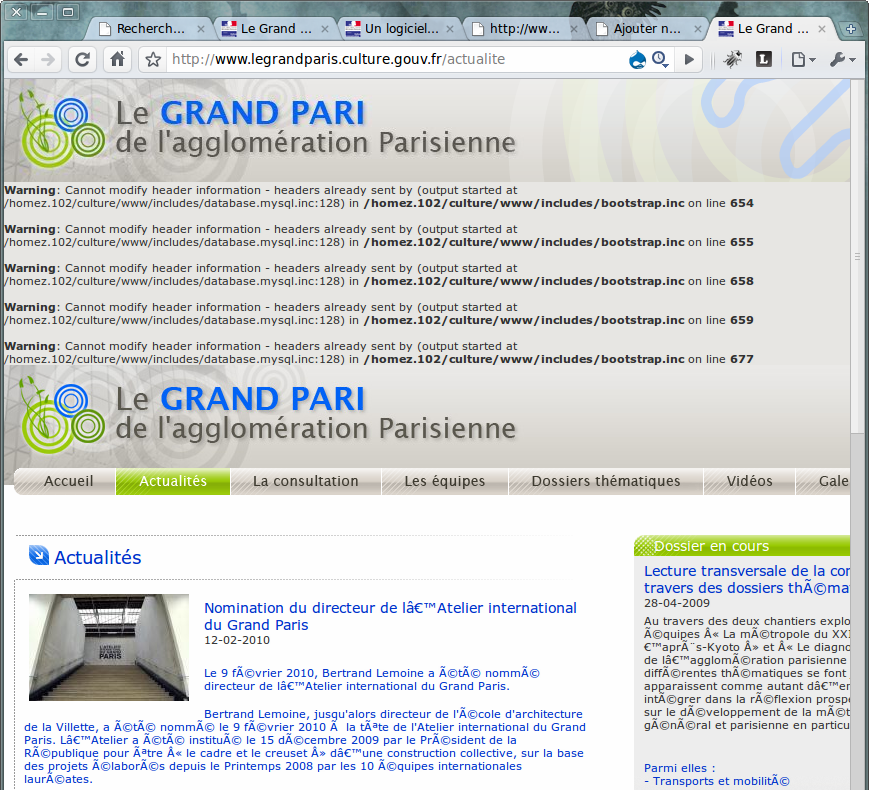
Task: Switch to the Recherch... tab
Action: [149, 29]
